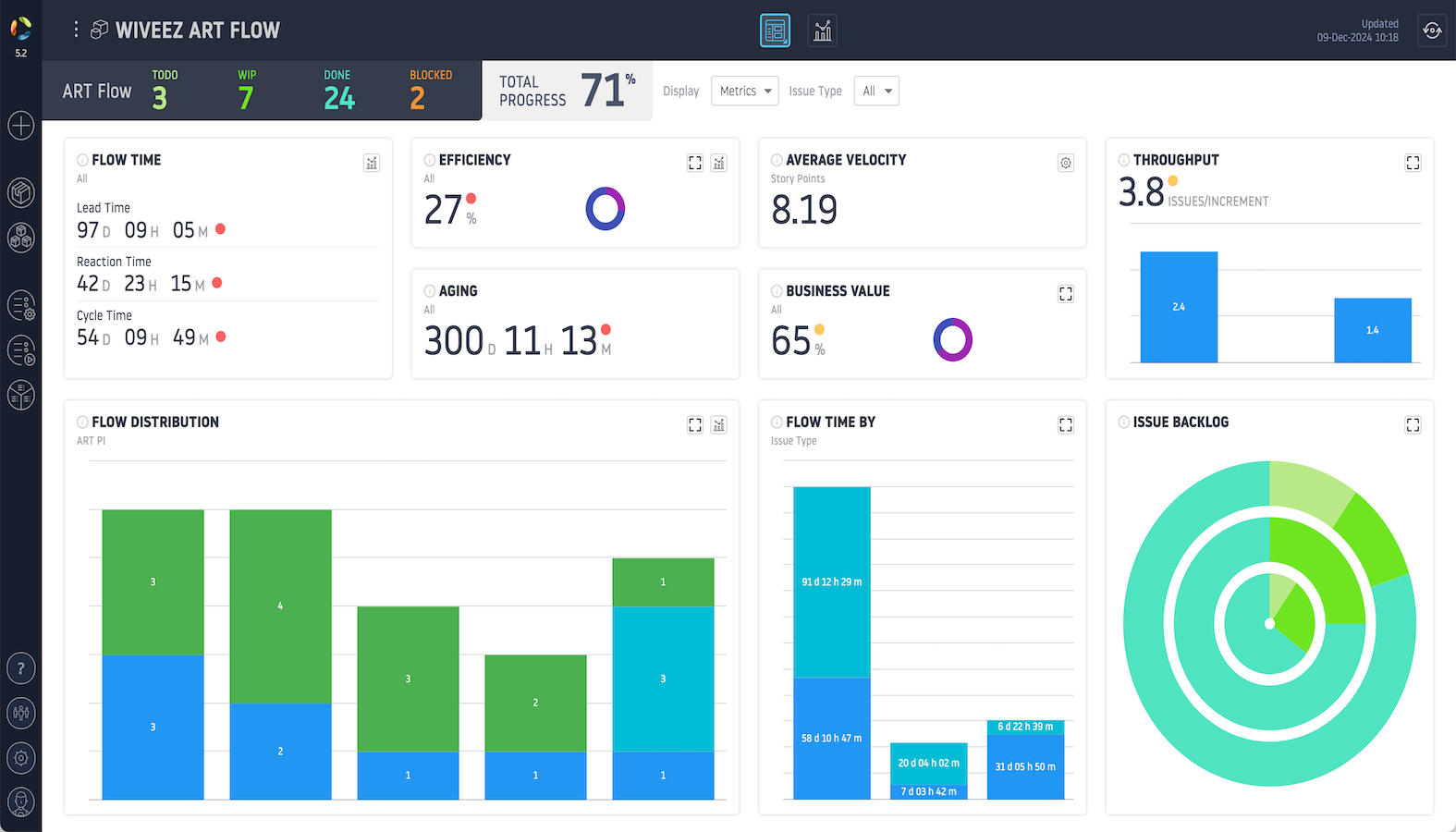Viewport: 1456px width, 832px height.
Task: Open the open book icon in sidebar
Action: (x=21, y=396)
